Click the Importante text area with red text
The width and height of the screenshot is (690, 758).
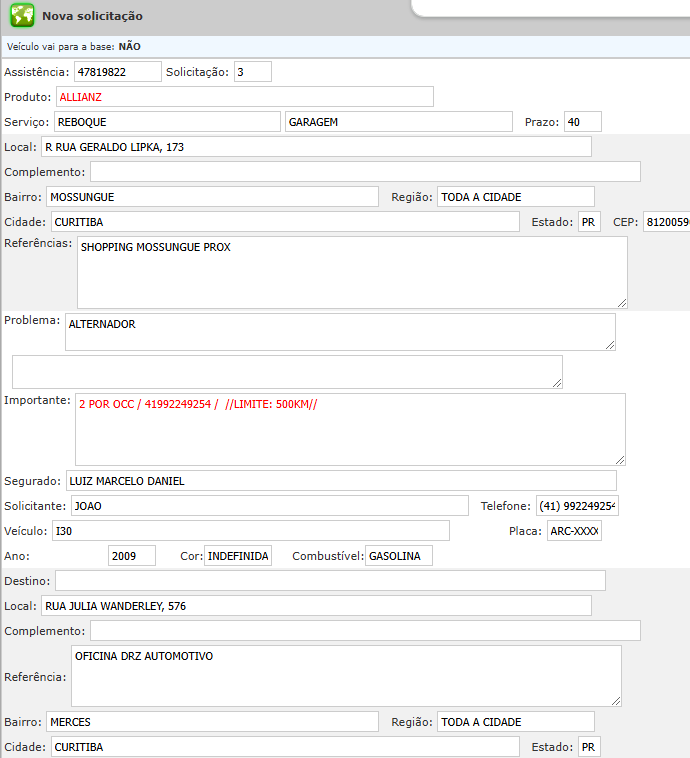pos(350,429)
